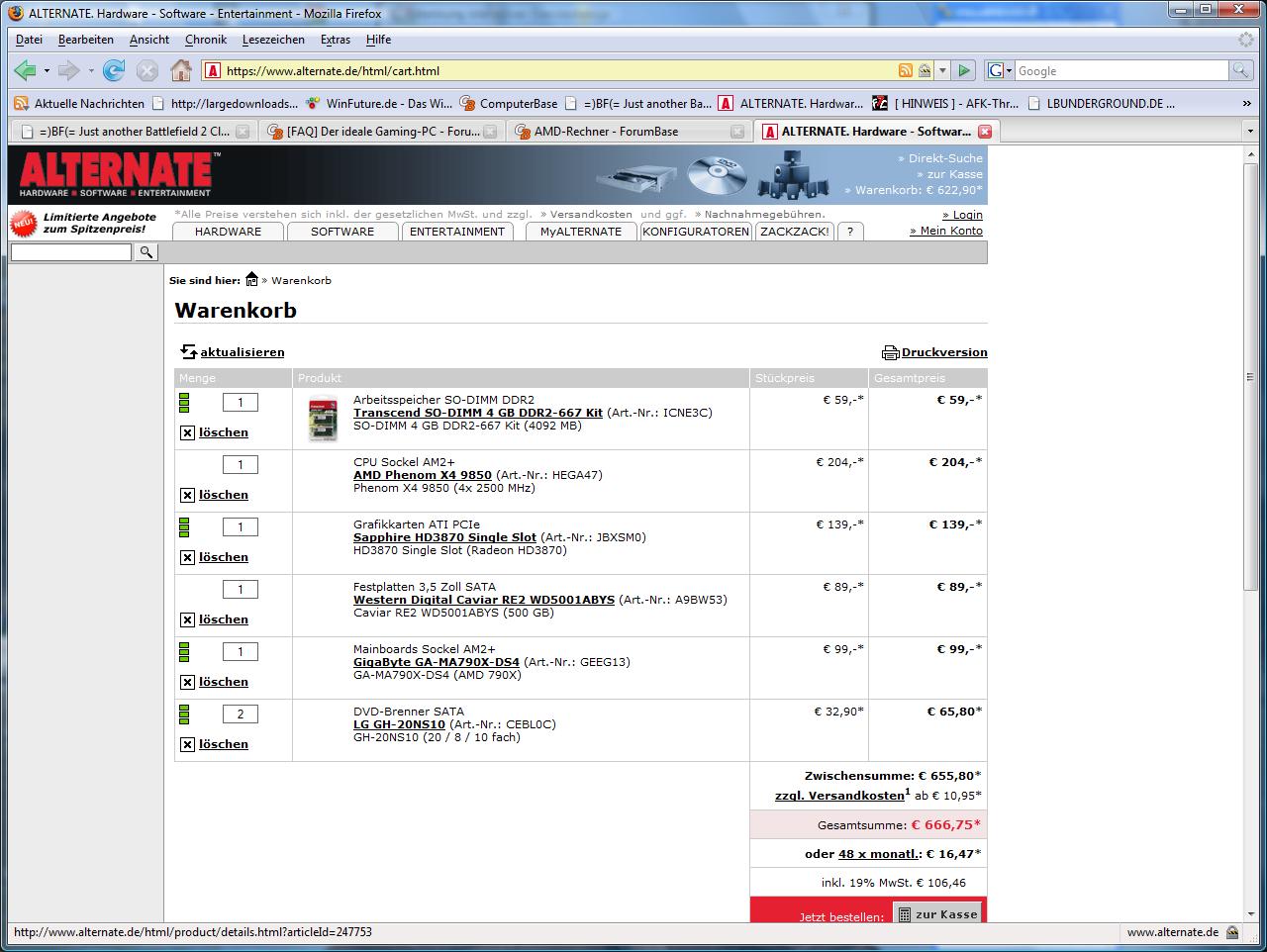
Task: Click the Google search box
Action: [1121, 70]
